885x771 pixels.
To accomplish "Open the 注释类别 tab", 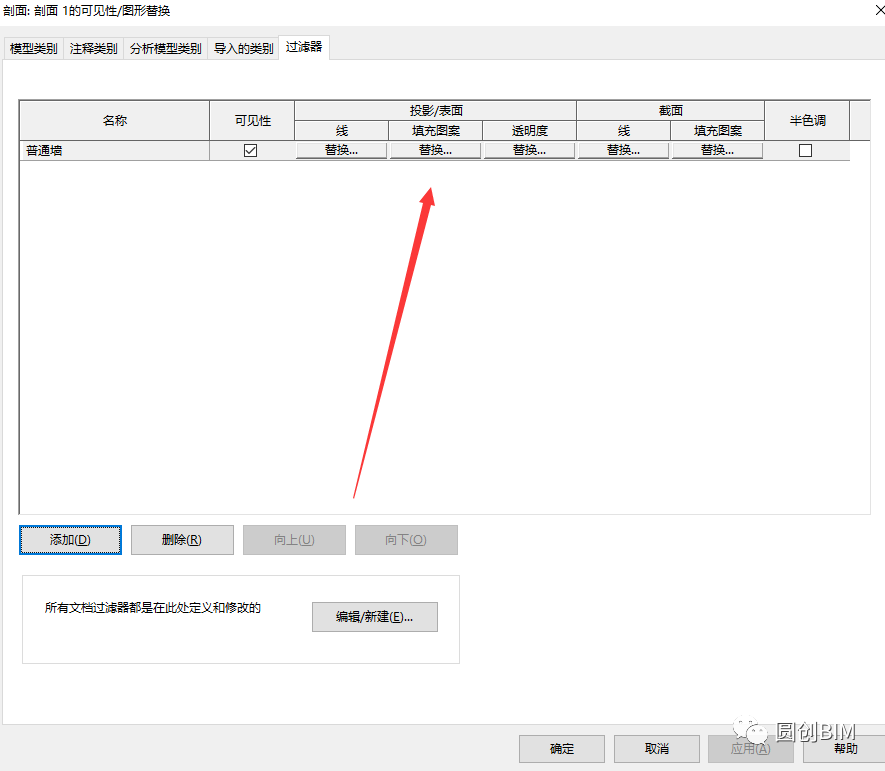I will (94, 49).
